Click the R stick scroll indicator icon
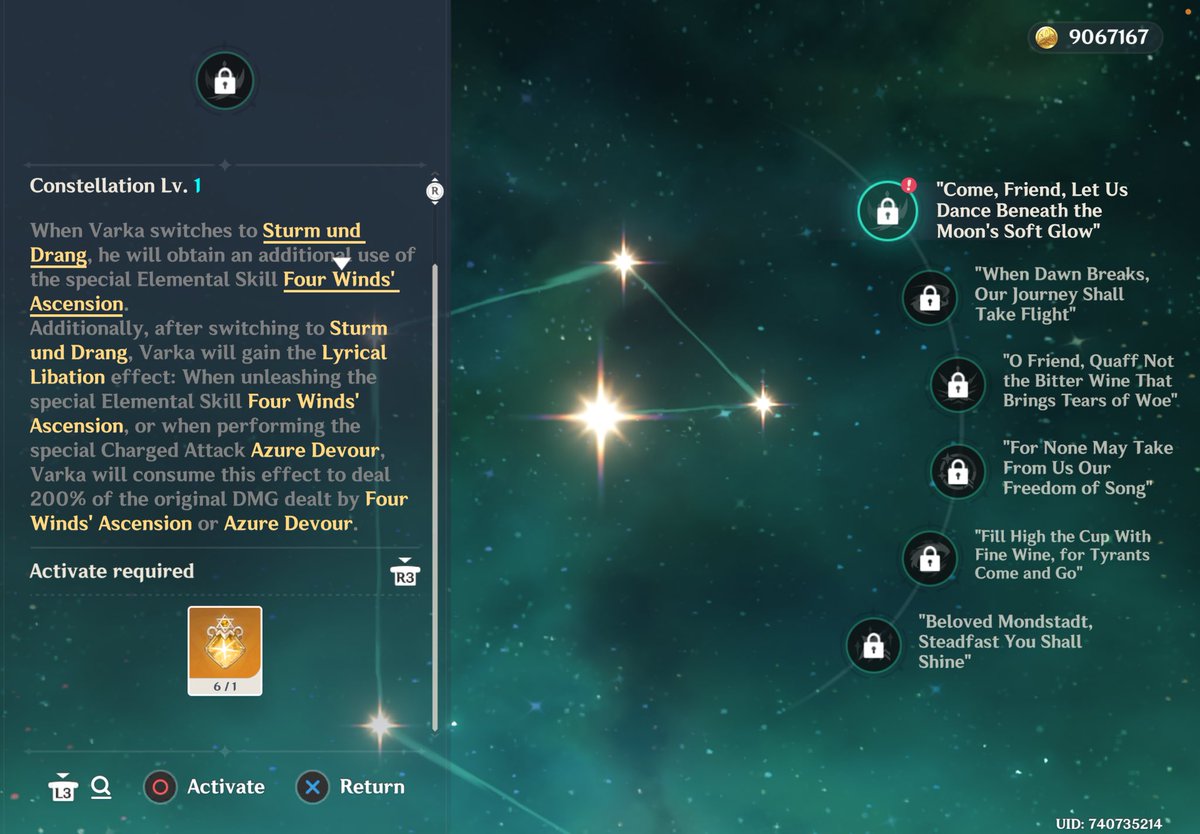1200x834 pixels. point(434,191)
